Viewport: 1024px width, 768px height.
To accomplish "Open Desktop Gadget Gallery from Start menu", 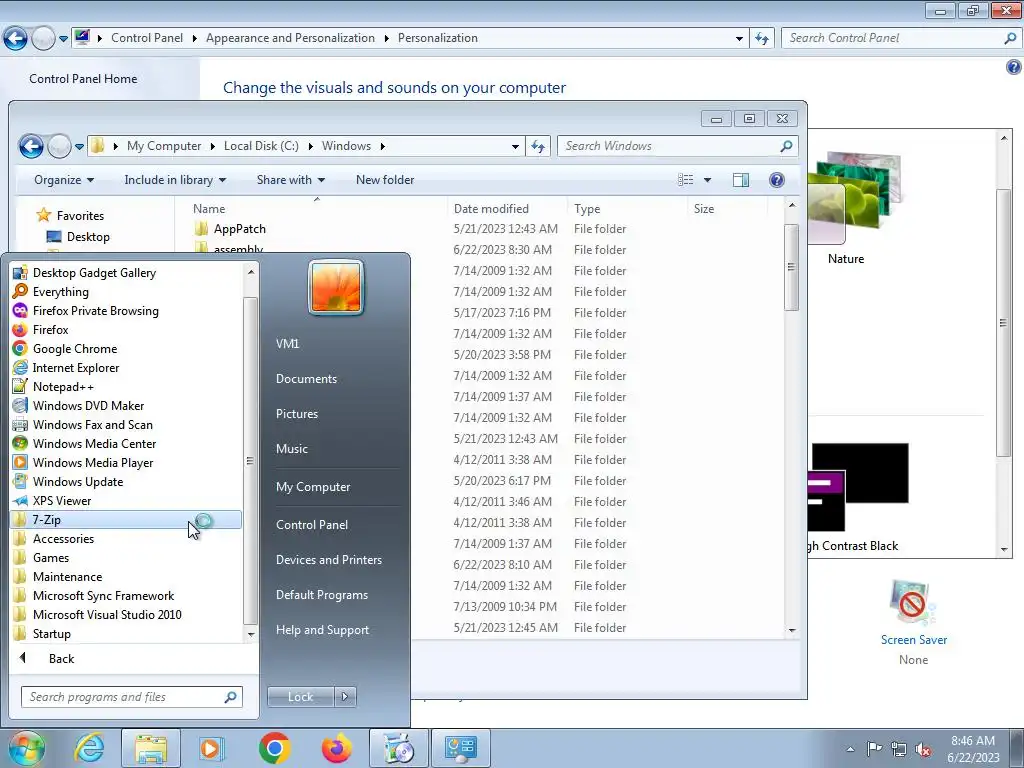I will [94, 273].
